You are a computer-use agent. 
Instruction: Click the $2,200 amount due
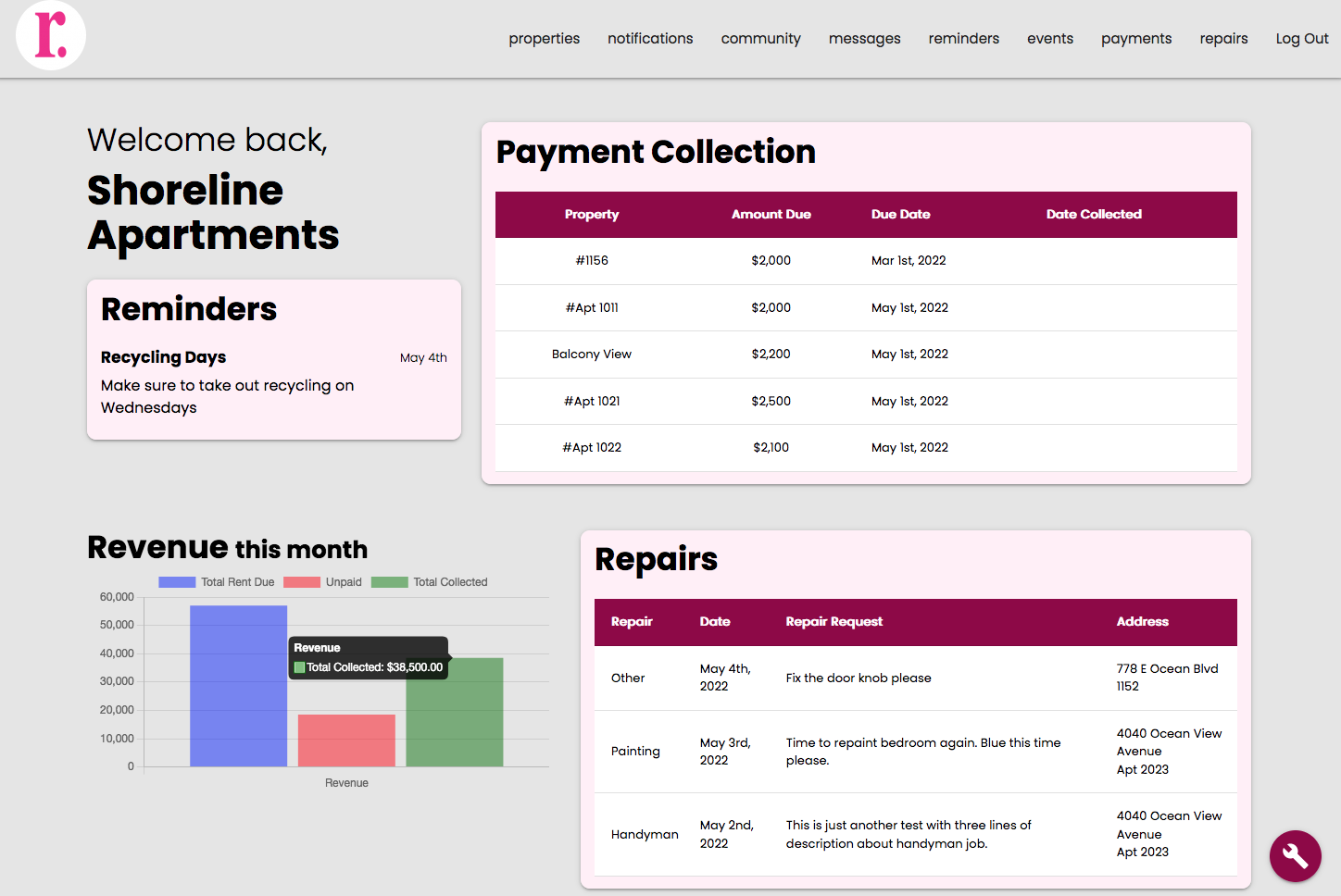coord(771,355)
